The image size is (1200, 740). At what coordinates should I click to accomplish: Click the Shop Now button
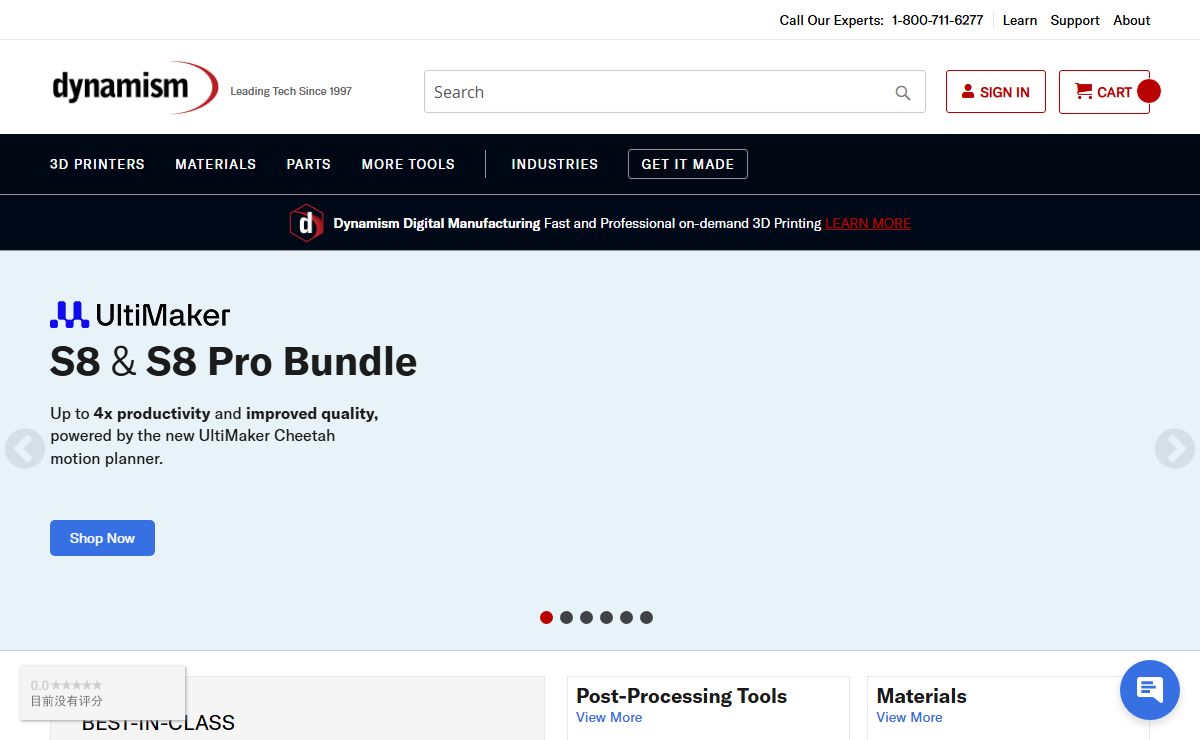[x=102, y=538]
